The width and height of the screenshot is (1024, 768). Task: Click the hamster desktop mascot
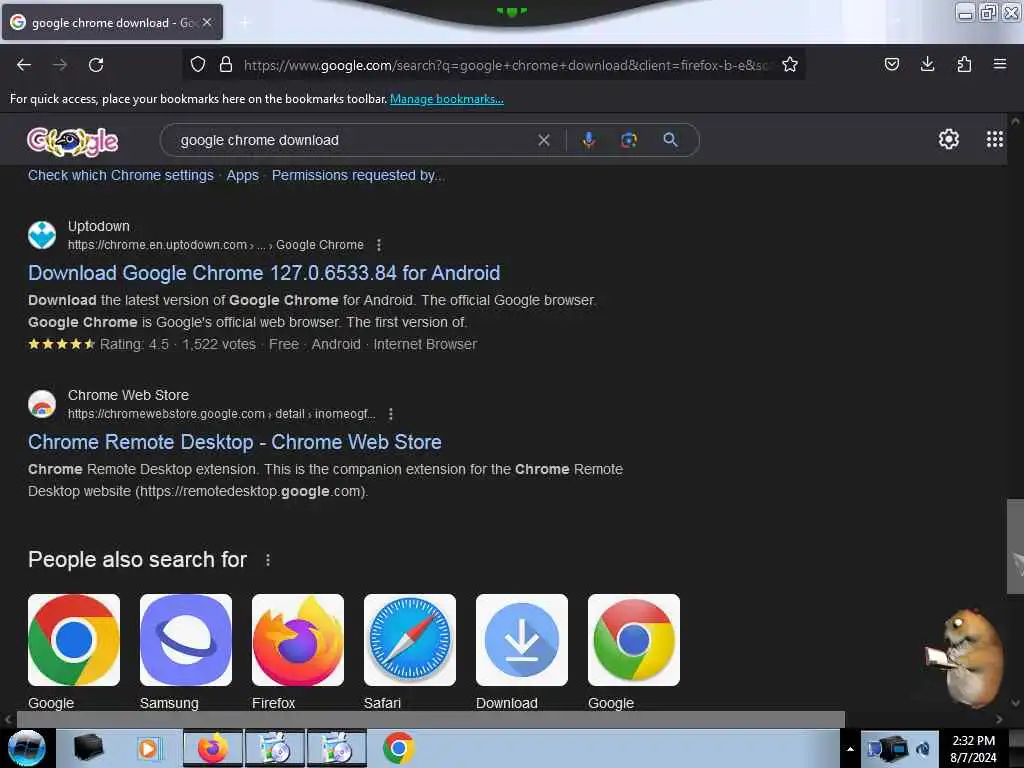(965, 658)
